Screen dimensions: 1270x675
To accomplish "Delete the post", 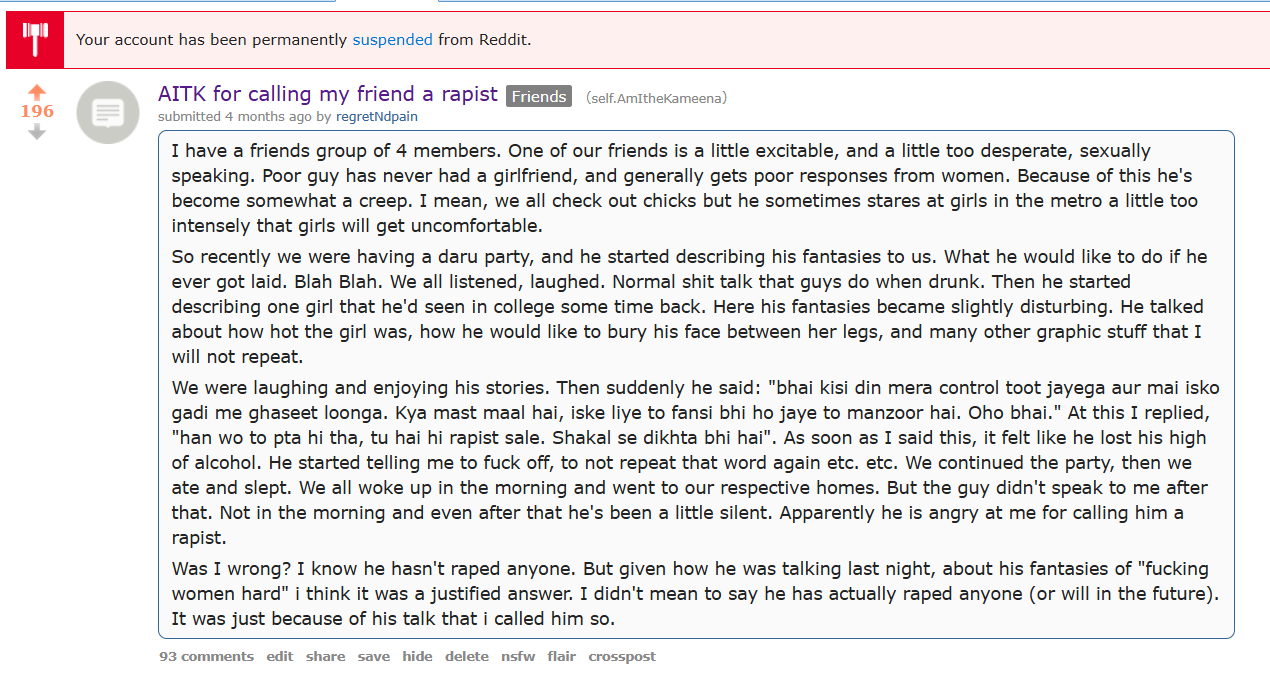I will (467, 657).
